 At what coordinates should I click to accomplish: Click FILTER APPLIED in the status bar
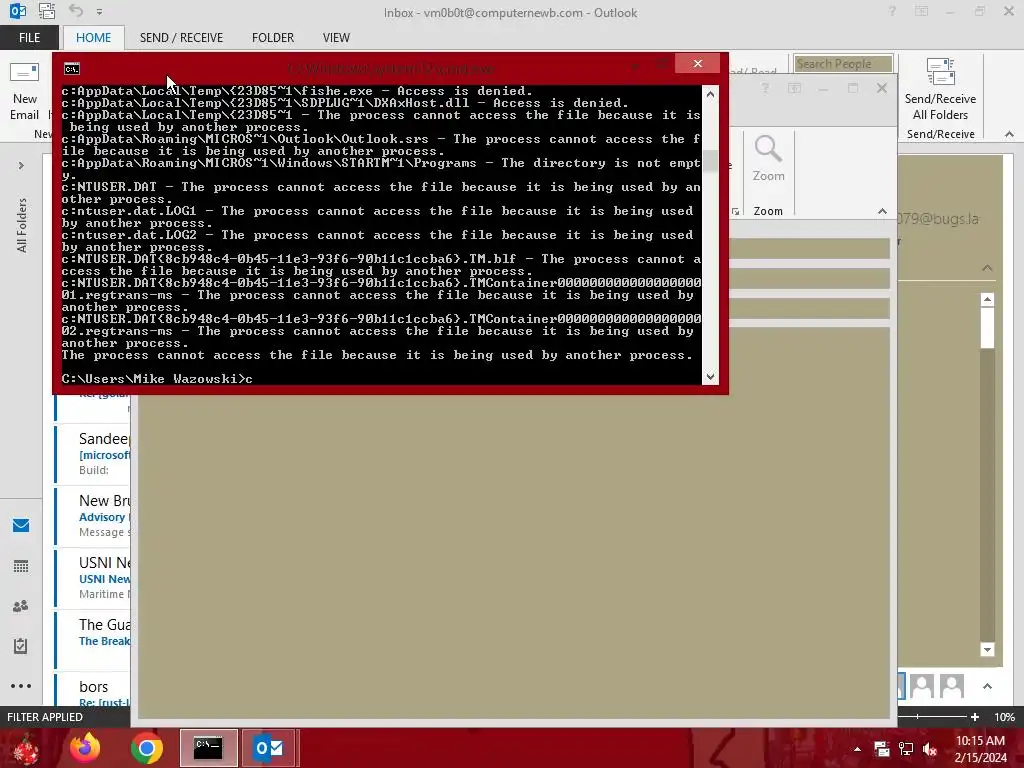coord(45,717)
